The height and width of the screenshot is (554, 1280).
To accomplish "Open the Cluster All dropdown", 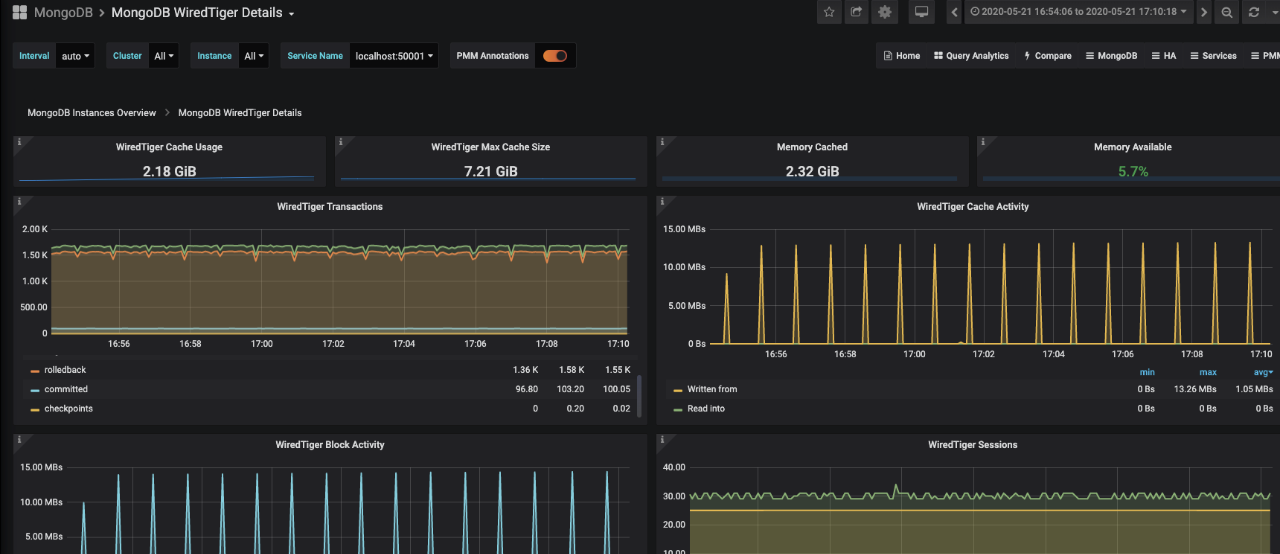I will pyautogui.click(x=164, y=56).
